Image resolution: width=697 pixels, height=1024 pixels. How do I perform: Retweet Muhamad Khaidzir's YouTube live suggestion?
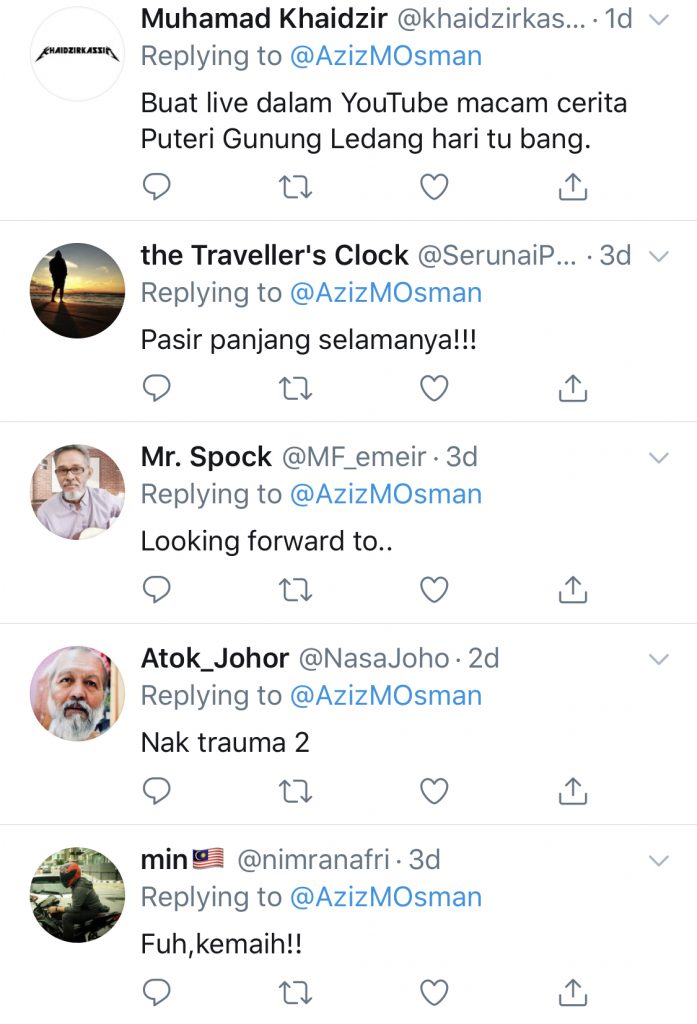[295, 185]
